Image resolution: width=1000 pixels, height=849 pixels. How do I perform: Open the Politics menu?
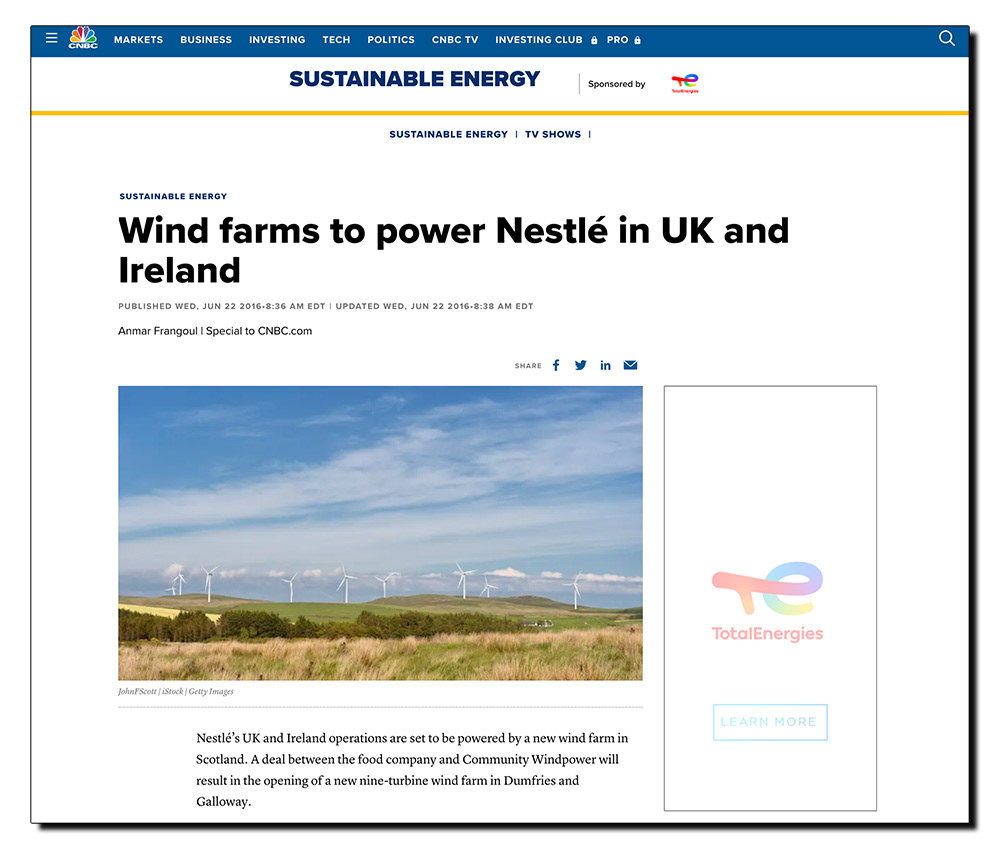click(391, 40)
